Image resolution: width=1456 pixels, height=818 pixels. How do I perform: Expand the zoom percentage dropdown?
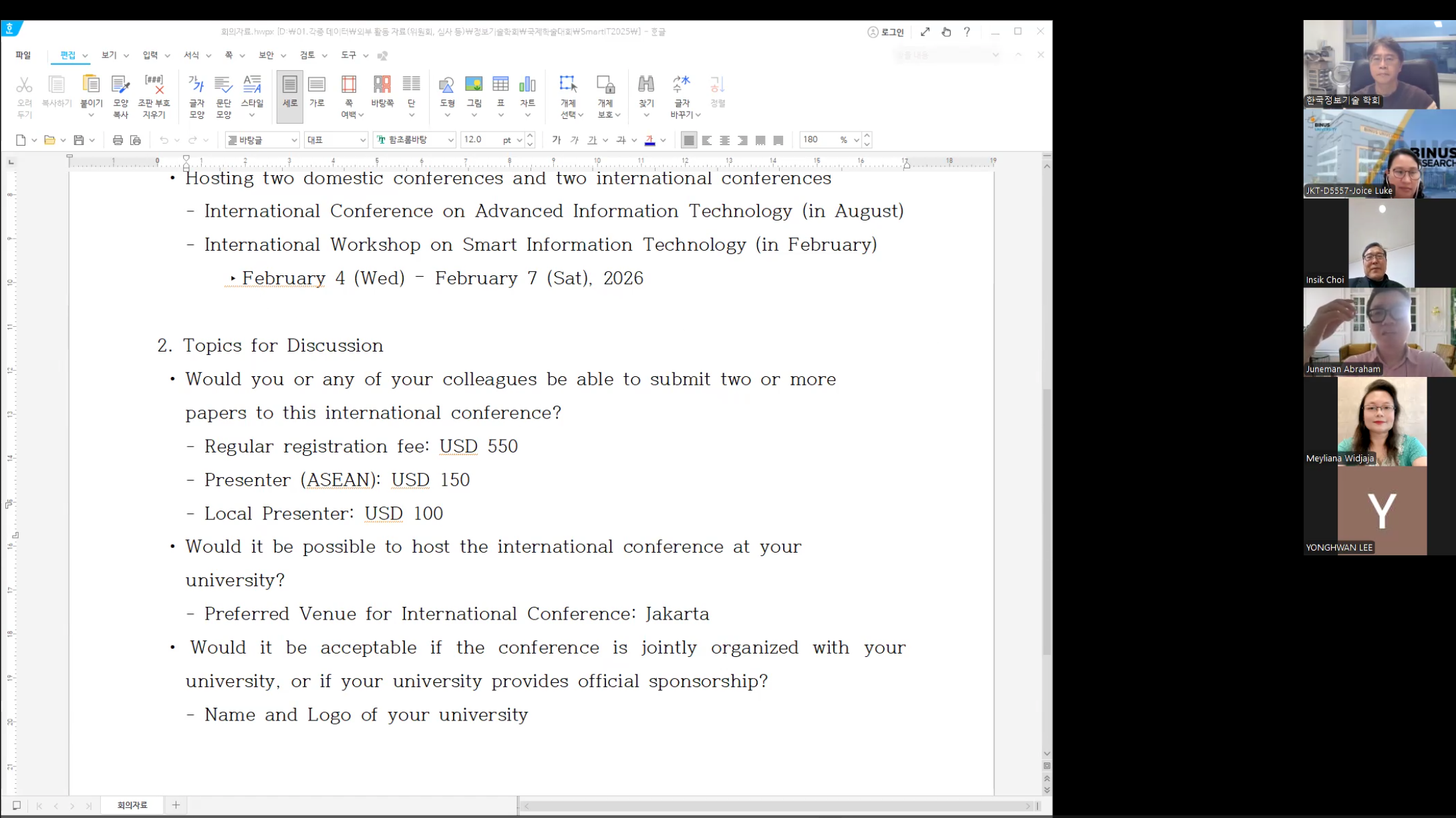point(856,140)
